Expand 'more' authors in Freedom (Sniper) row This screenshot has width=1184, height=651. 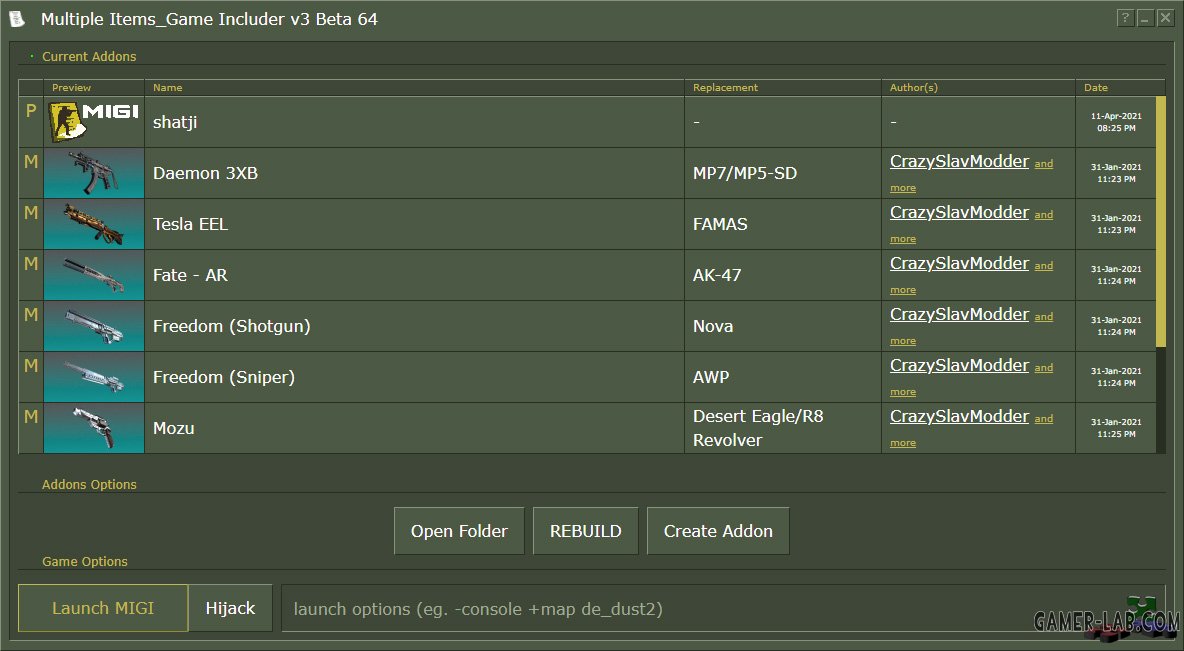(902, 392)
